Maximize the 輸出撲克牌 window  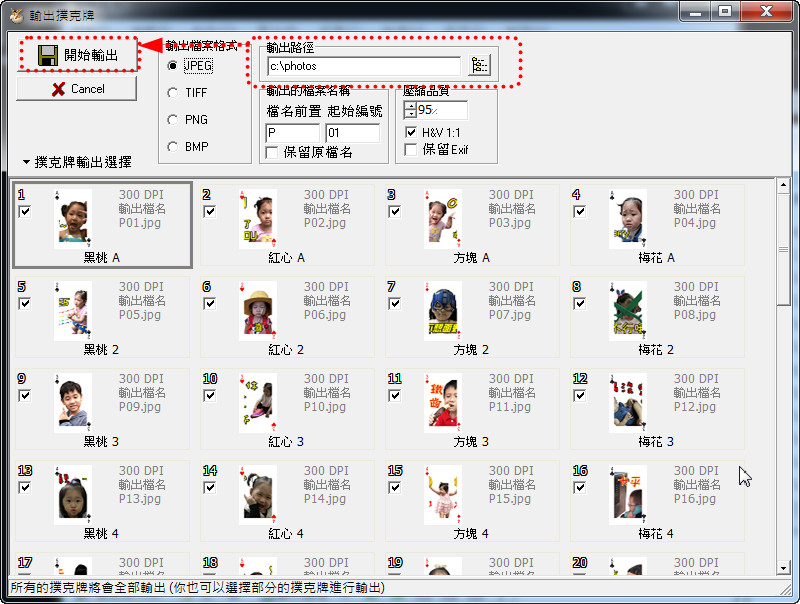point(724,11)
